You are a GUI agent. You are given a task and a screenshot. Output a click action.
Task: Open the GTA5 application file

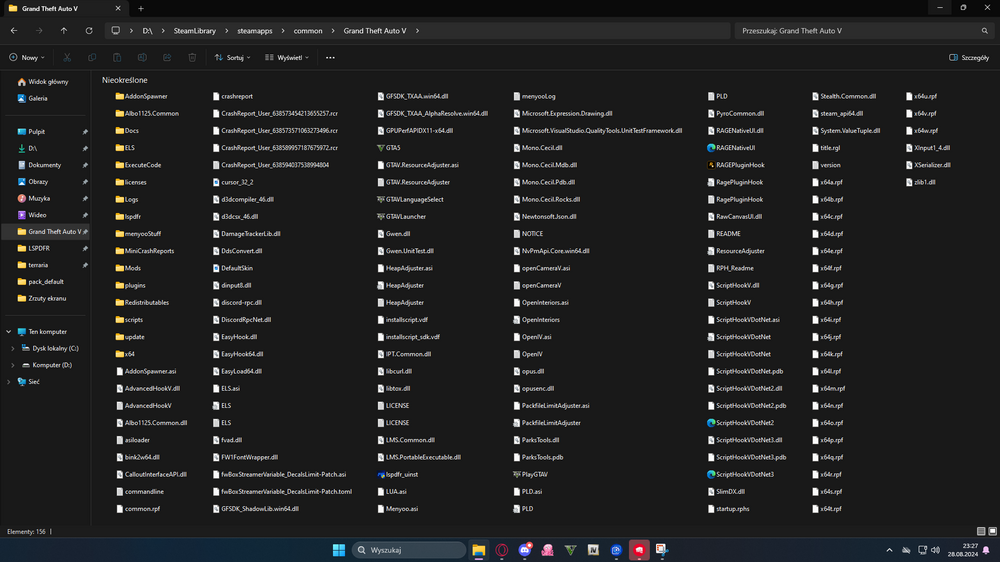click(x=393, y=148)
